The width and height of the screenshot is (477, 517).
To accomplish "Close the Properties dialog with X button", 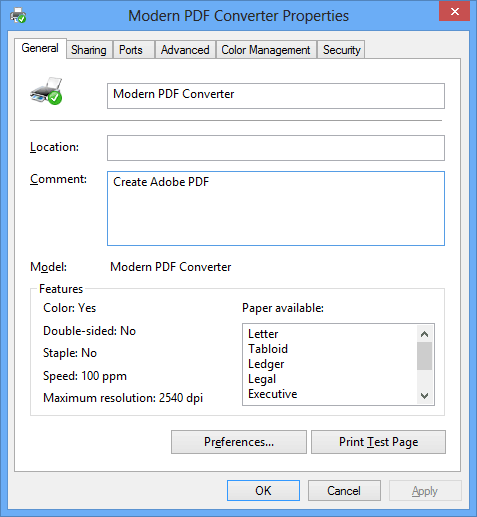I will click(x=454, y=12).
